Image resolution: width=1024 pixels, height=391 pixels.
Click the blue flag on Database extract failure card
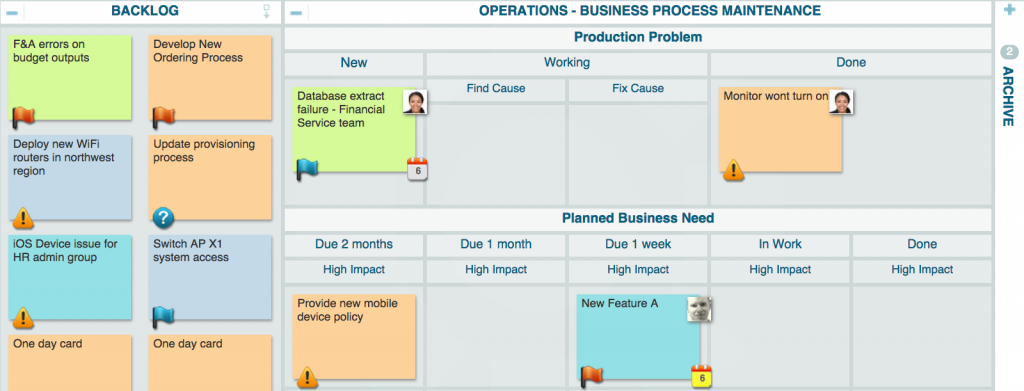point(307,168)
